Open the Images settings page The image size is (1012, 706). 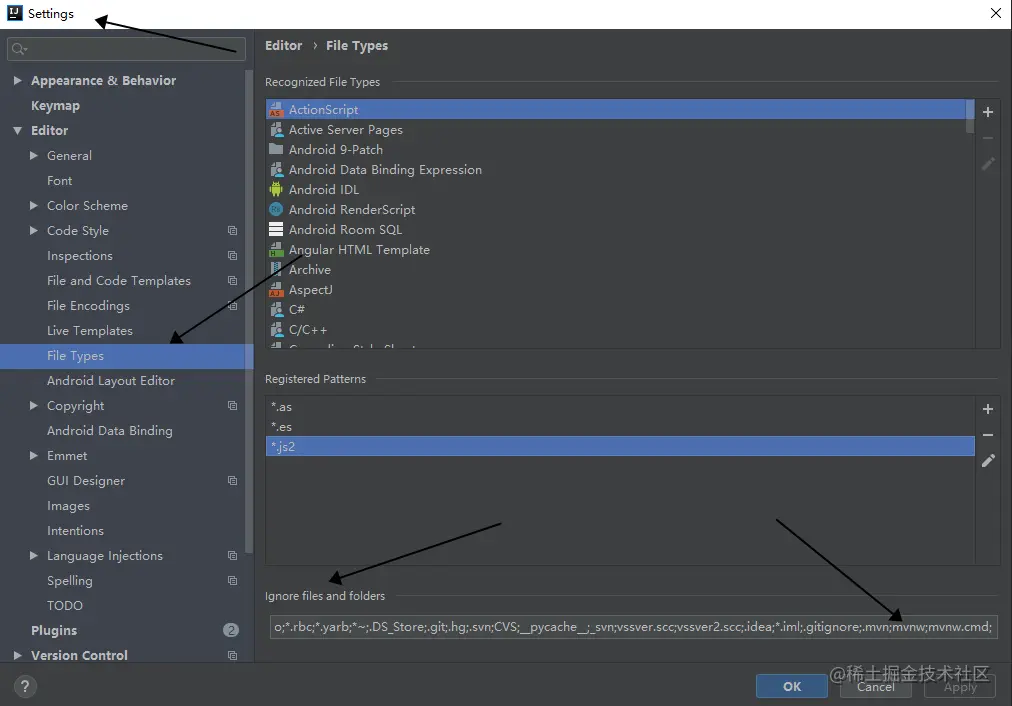(x=68, y=506)
